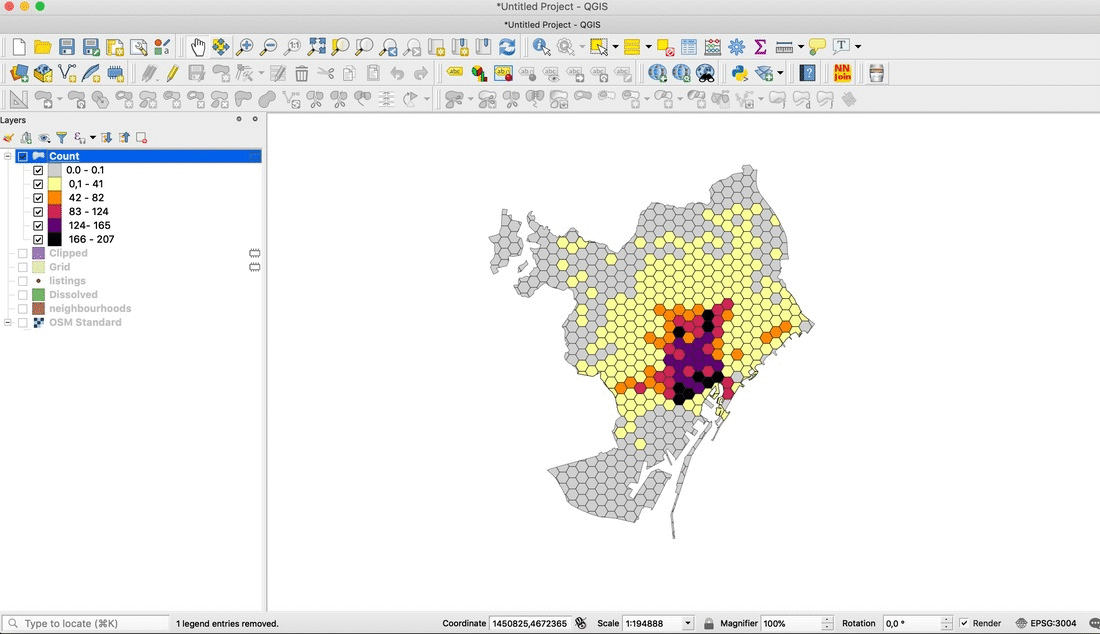Deselect features from all layers
The image size is (1100, 634).
tap(665, 47)
